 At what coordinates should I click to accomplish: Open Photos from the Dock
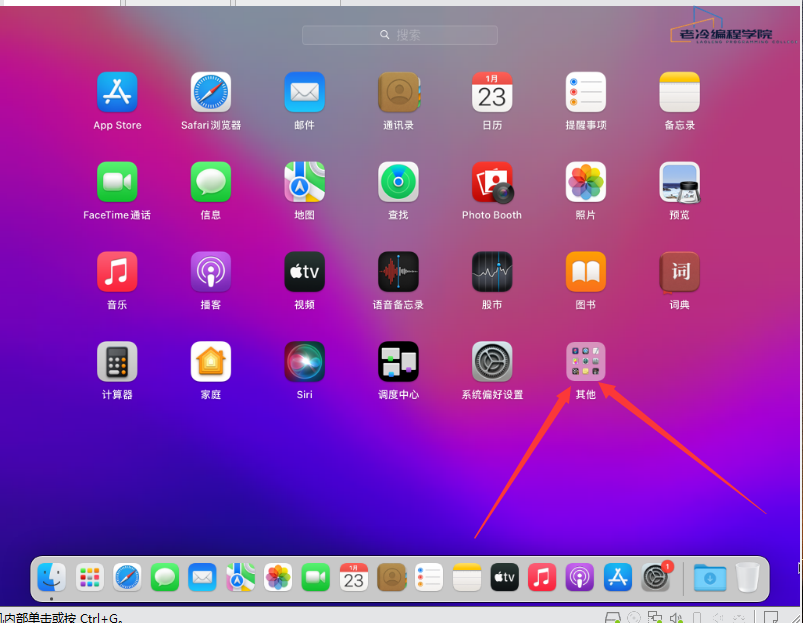[278, 577]
